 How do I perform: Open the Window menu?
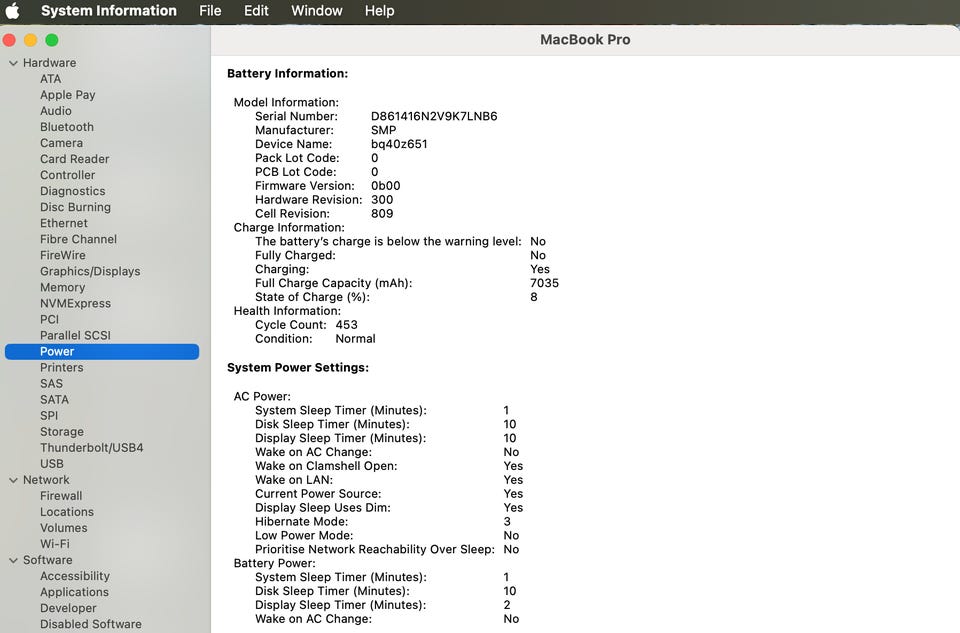(x=317, y=10)
